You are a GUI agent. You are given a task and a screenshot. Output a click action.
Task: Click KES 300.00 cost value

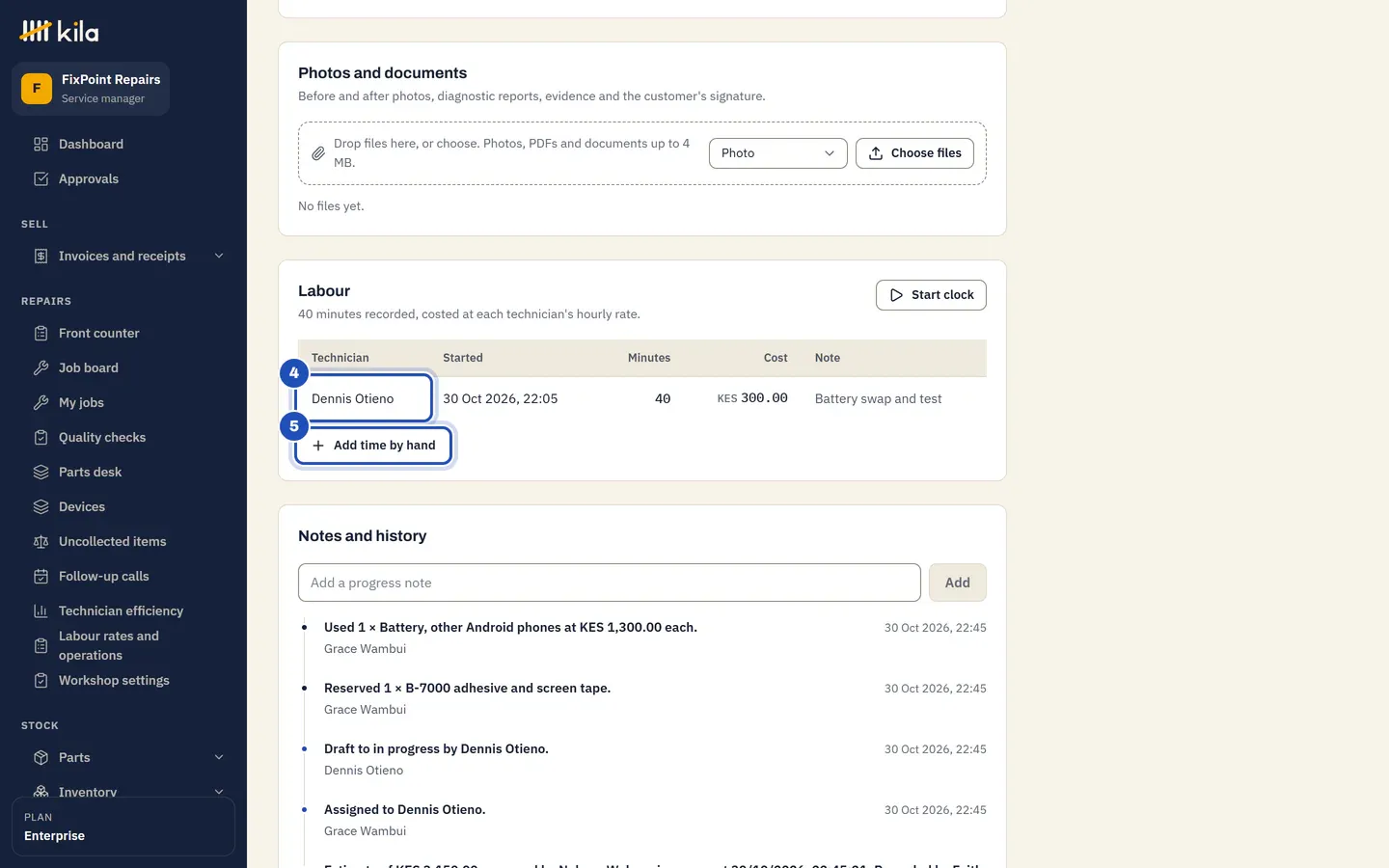tap(752, 398)
